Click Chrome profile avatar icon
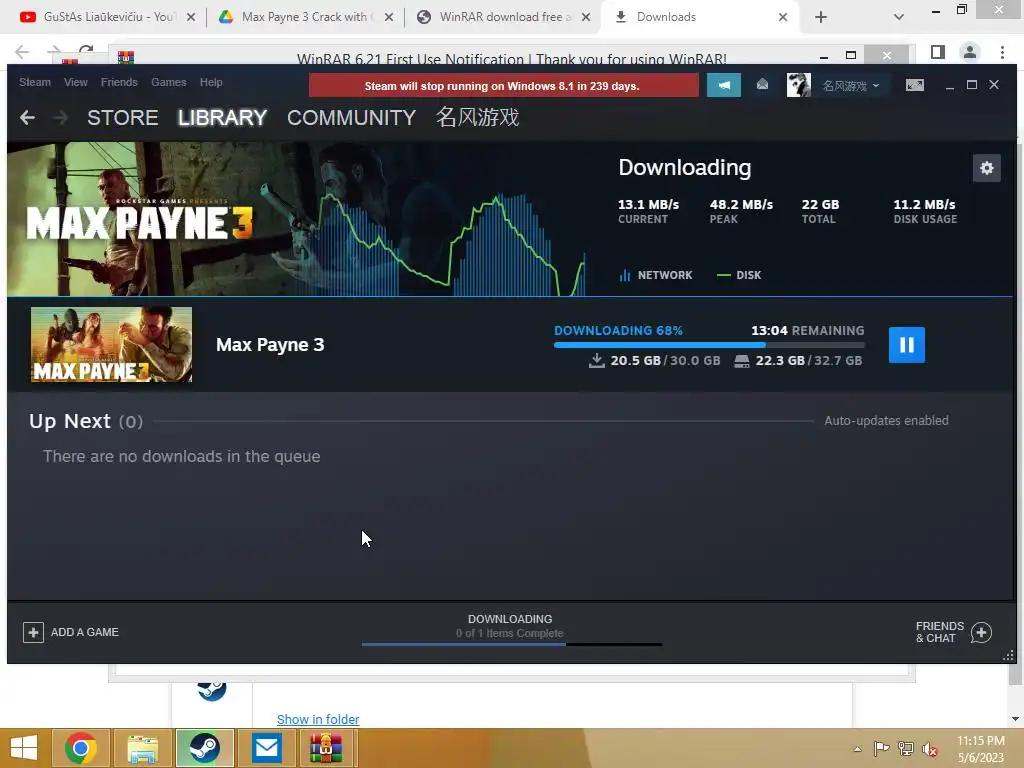This screenshot has height=768, width=1024. 970,52
